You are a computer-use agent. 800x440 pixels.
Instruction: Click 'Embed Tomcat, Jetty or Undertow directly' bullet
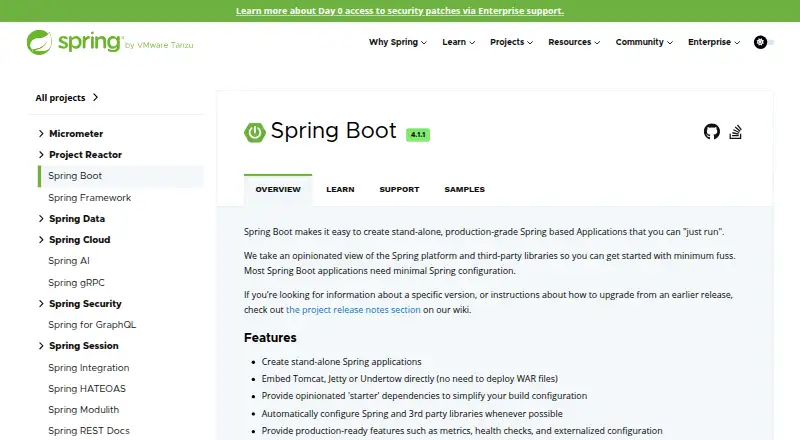click(x=410, y=379)
